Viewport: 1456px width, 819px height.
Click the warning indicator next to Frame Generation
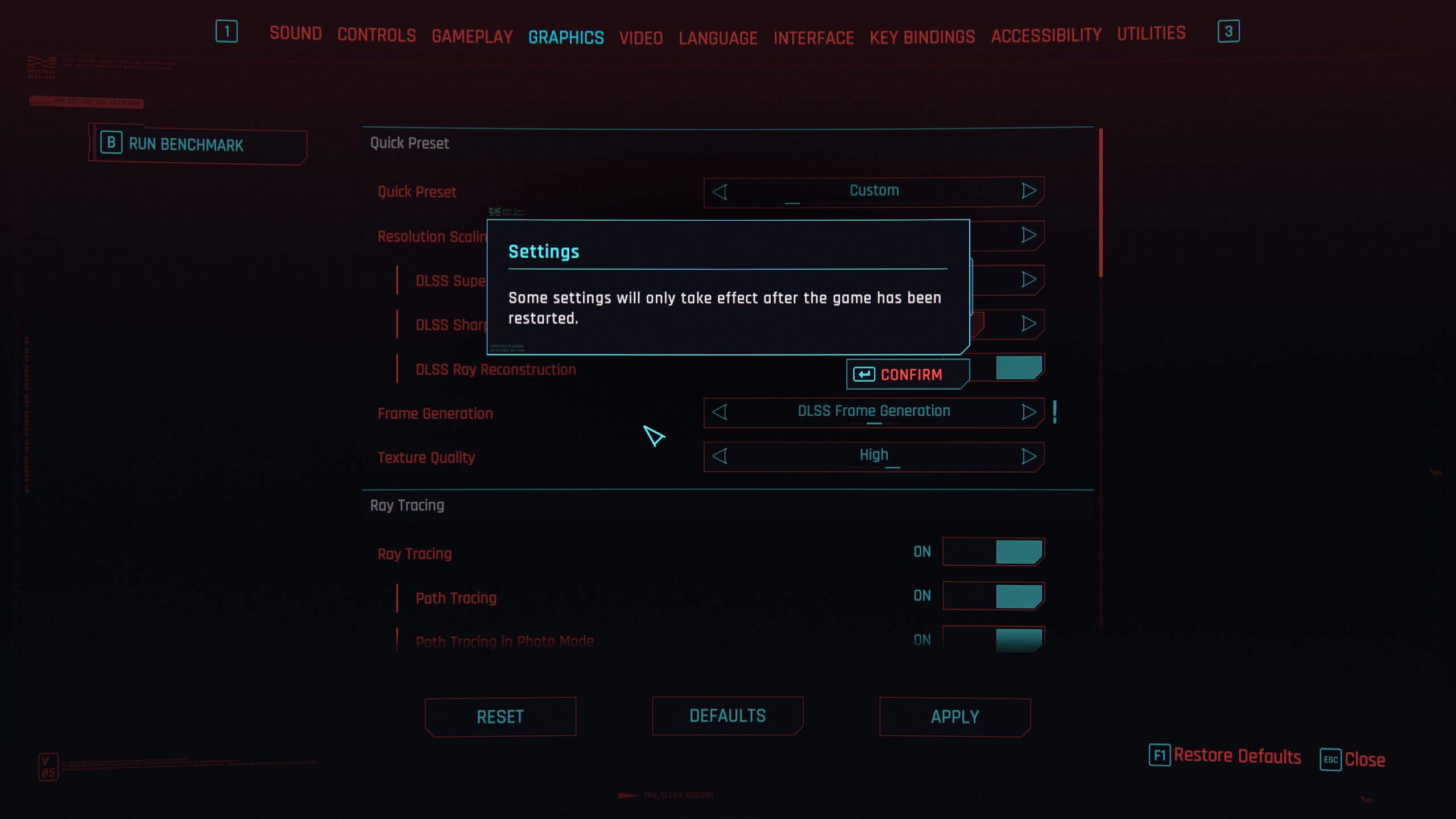[x=1055, y=411]
